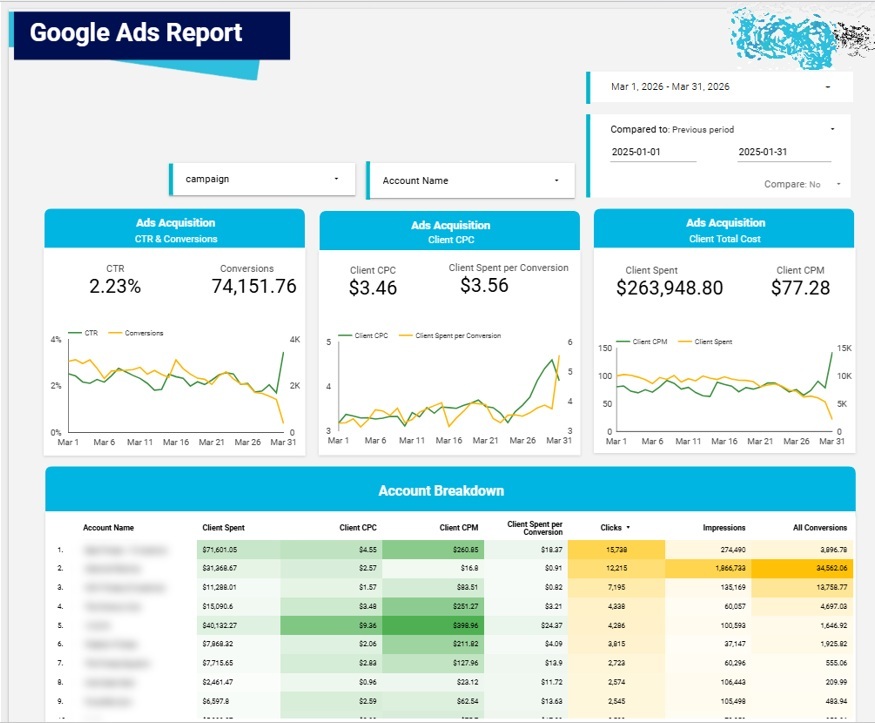Click the Client Total Cost card header
This screenshot has height=723, width=875.
(724, 229)
